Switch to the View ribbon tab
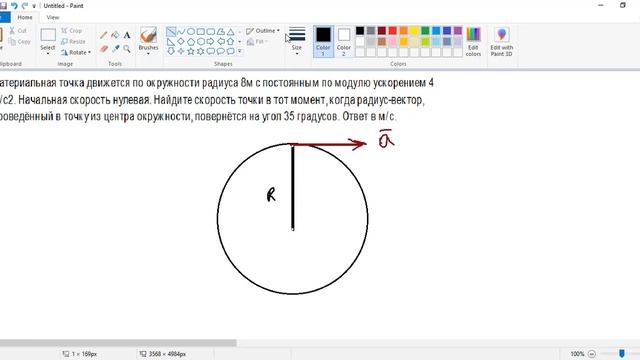The image size is (640, 360). (x=53, y=17)
